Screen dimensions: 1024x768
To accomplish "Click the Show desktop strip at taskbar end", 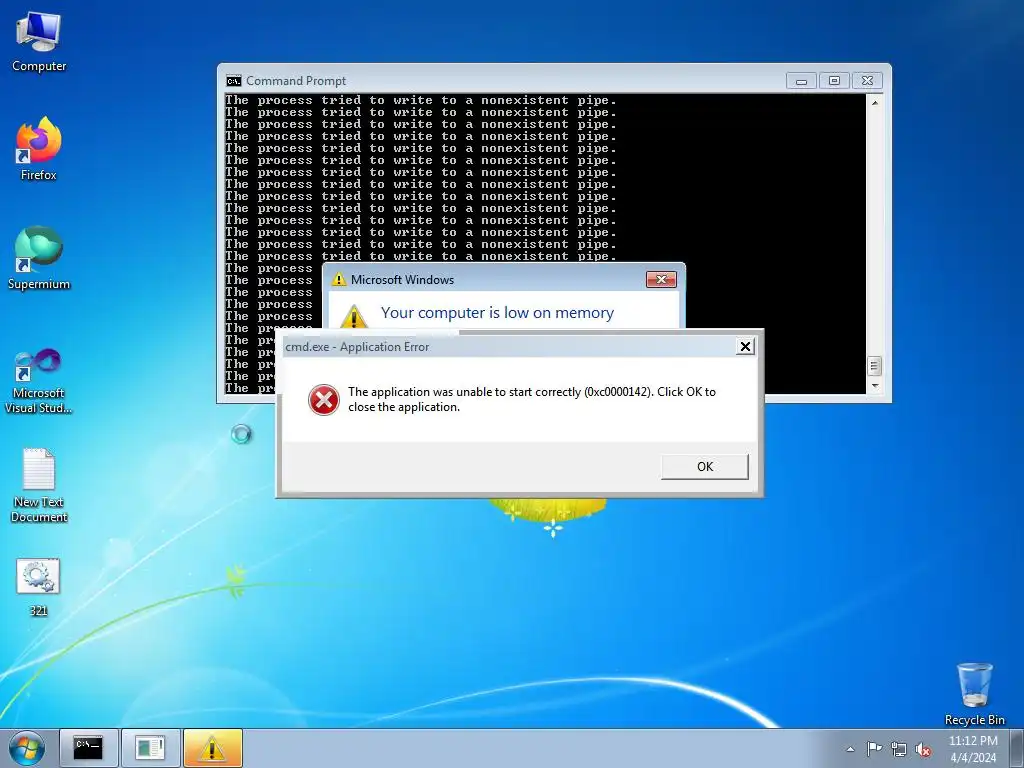I will pyautogui.click(x=1017, y=748).
